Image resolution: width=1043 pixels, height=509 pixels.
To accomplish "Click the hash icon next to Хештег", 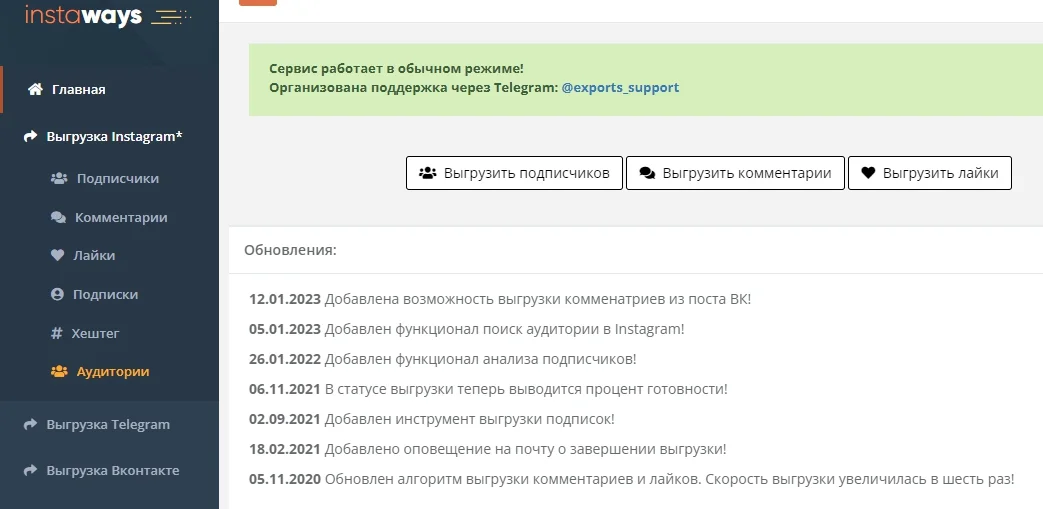I will click(x=57, y=333).
